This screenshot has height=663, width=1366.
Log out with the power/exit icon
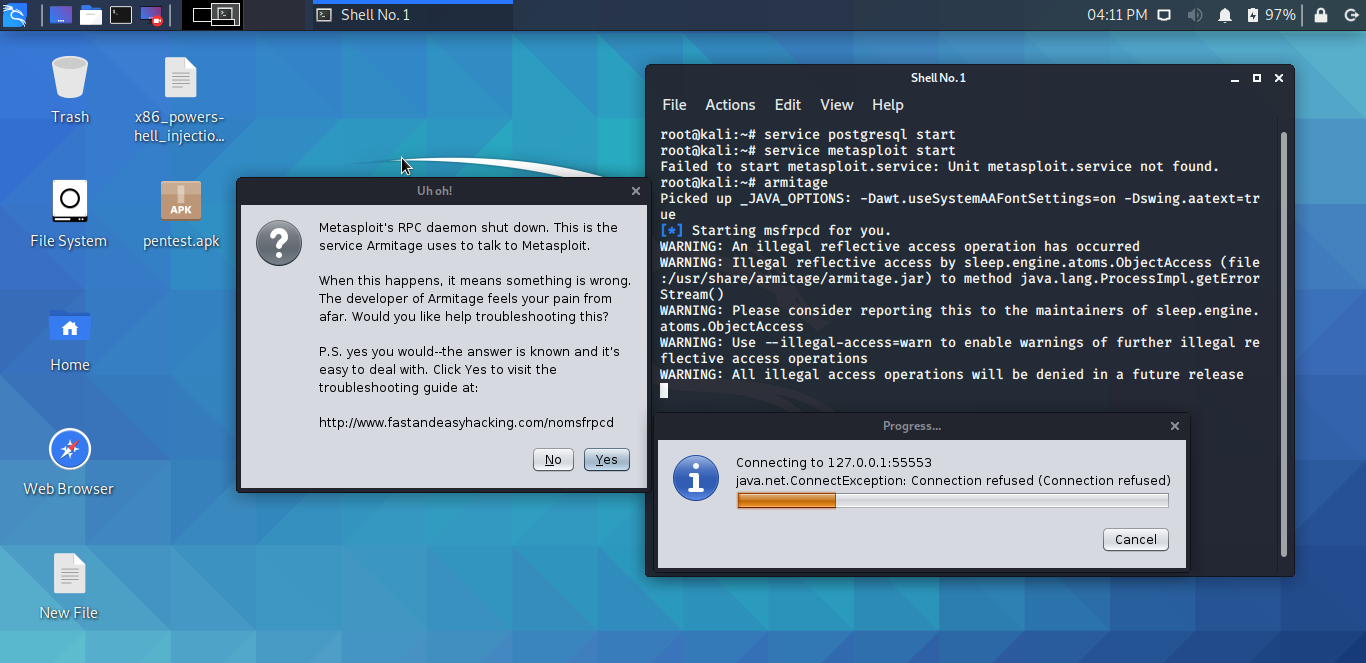pos(1354,15)
